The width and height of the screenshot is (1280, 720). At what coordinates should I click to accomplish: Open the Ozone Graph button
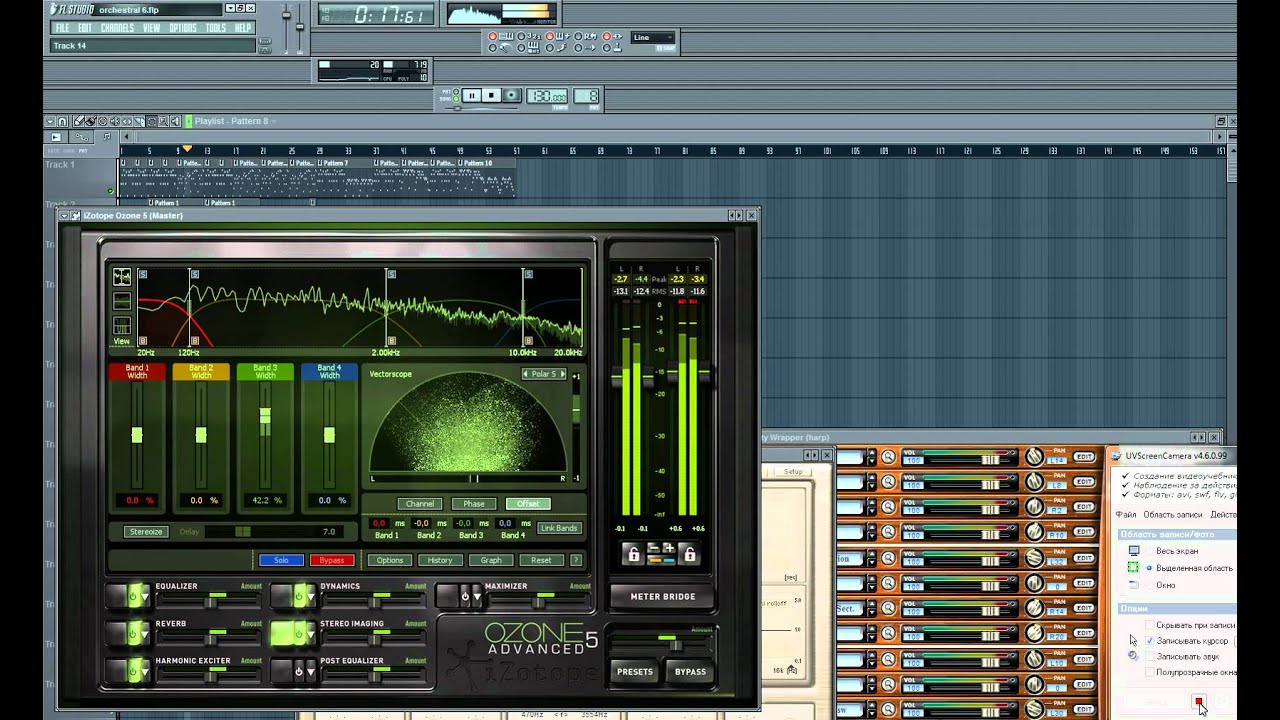491,560
